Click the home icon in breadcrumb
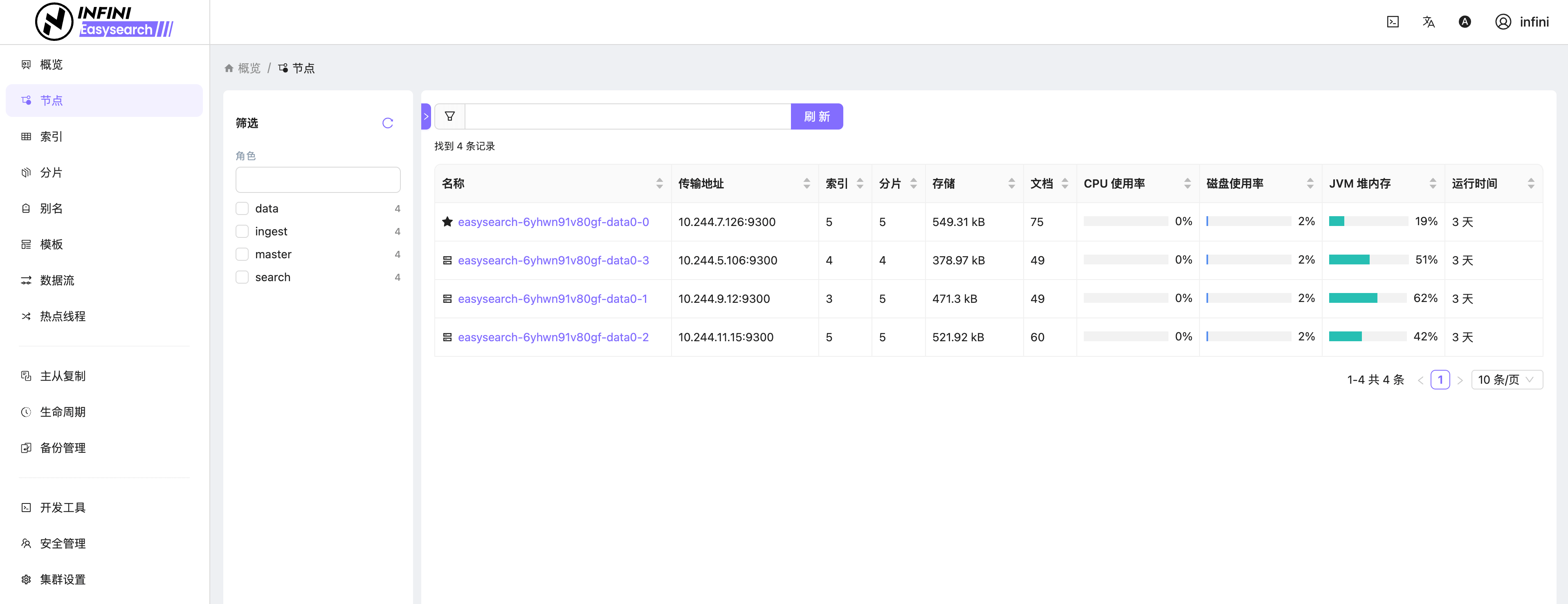 point(229,68)
